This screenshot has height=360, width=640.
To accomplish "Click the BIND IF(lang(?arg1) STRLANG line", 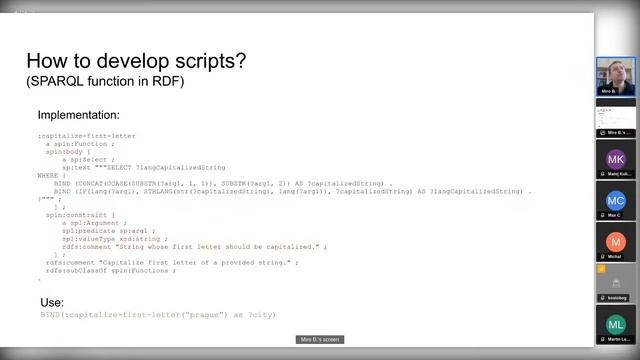I will [x=292, y=191].
